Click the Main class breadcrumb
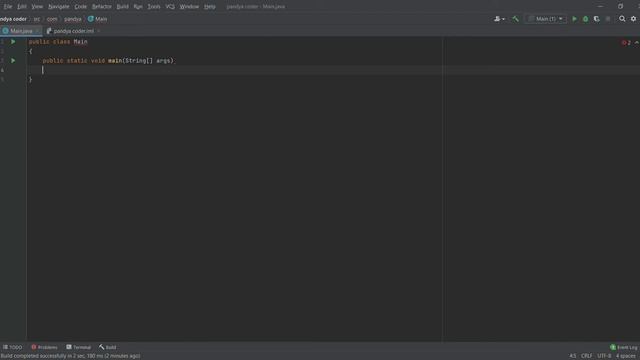Screen dimensions: 640x360 [x=98, y=19]
